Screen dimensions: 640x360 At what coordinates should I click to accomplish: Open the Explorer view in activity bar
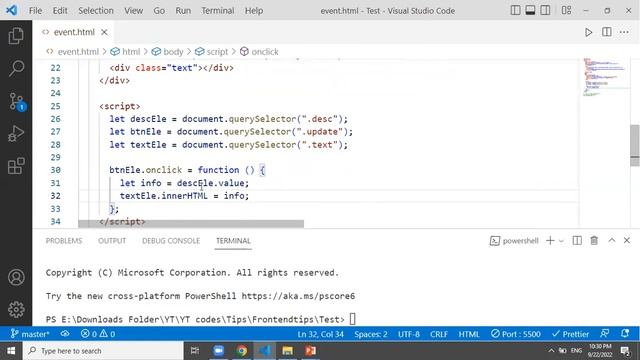tap(16, 36)
